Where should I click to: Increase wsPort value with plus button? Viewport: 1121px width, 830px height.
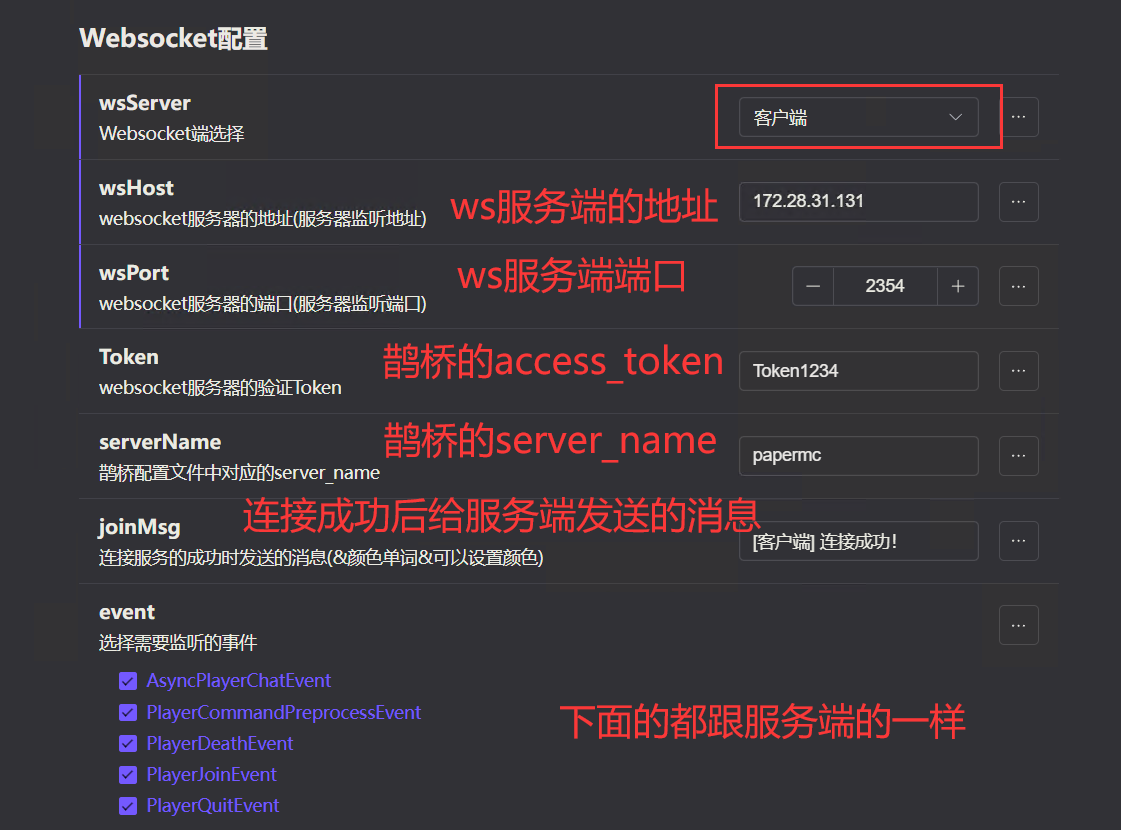[x=958, y=286]
